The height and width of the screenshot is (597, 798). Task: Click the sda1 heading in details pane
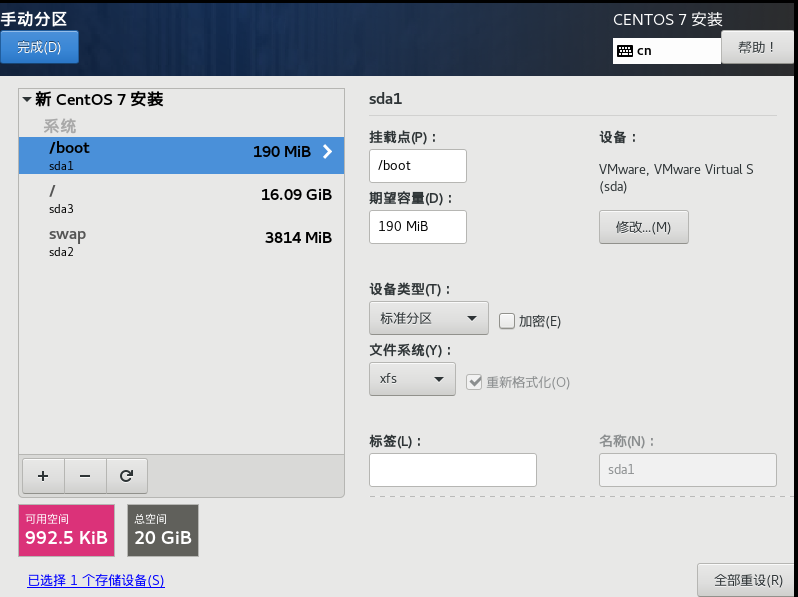385,99
